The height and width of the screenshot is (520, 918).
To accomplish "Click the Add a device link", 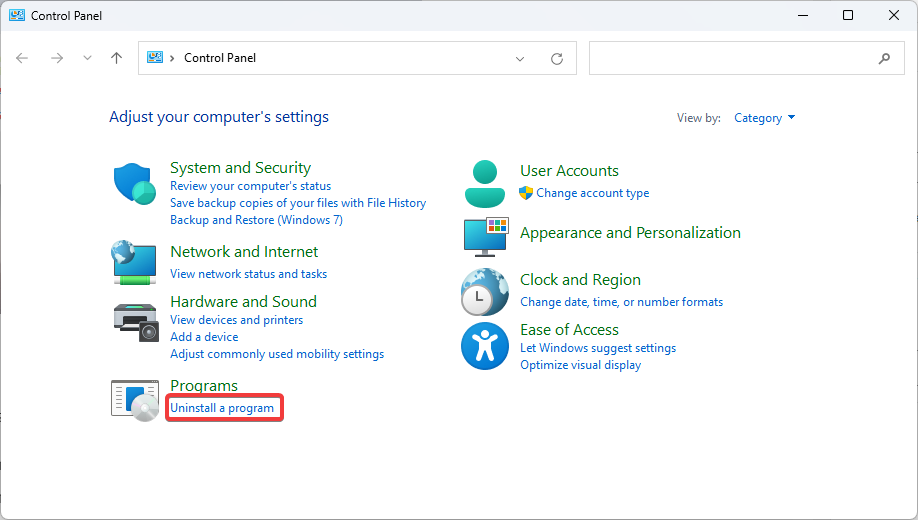I will [x=204, y=337].
